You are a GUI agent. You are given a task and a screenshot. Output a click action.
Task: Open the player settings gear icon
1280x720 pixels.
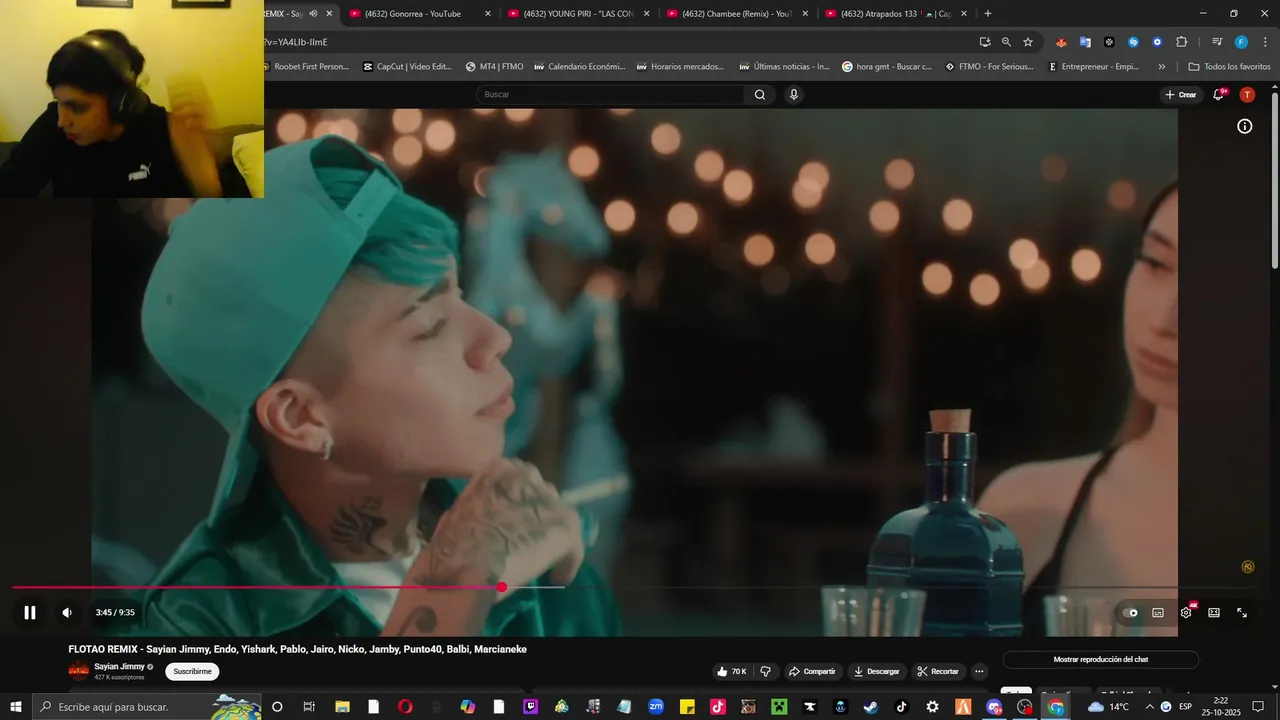click(1186, 613)
